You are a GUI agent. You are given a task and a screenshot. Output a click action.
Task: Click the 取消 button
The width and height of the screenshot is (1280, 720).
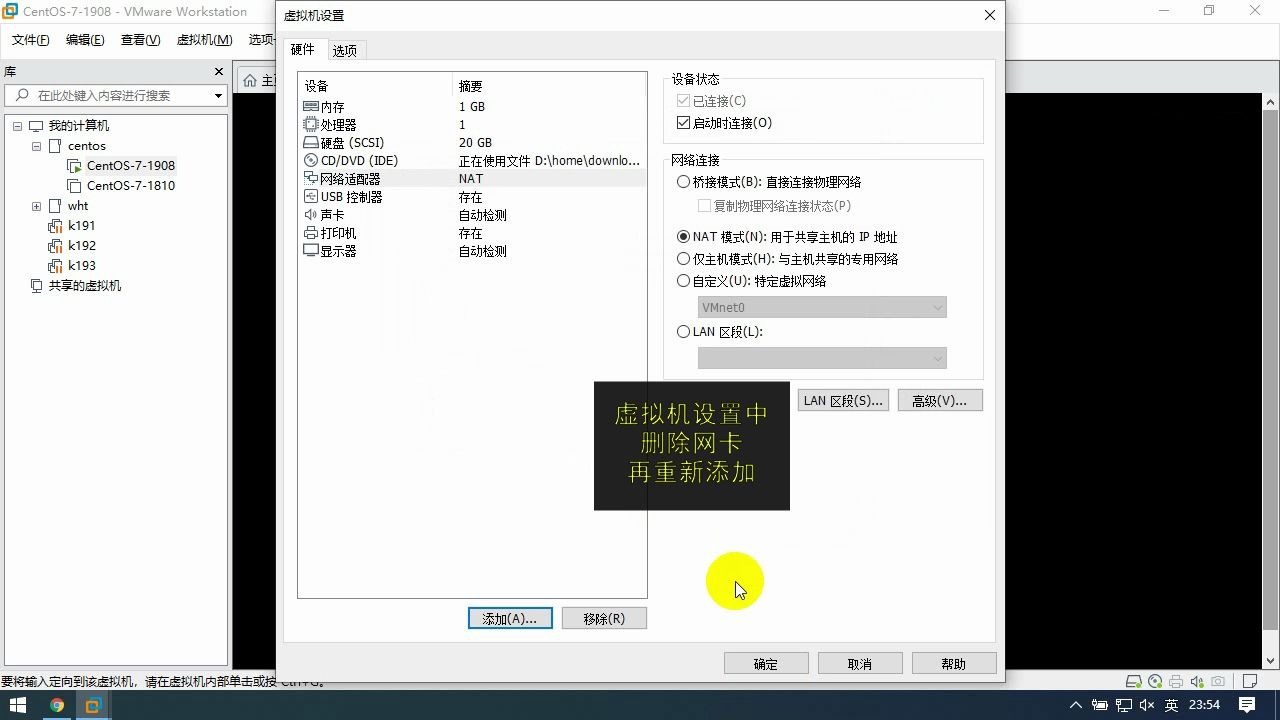click(860, 664)
